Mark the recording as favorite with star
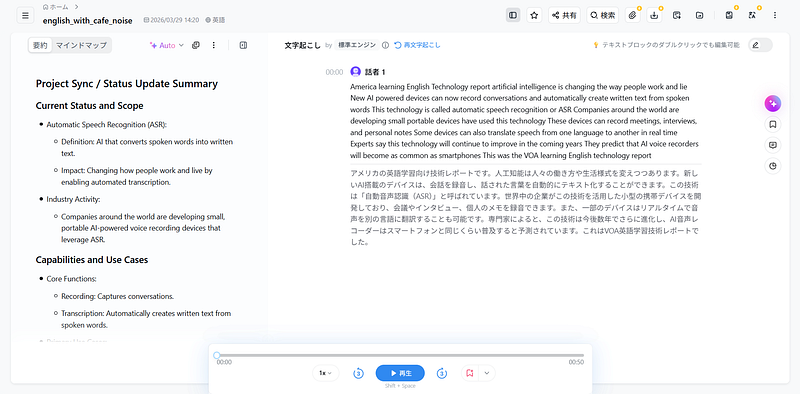Viewport: 800px width, 394px height. pos(534,15)
